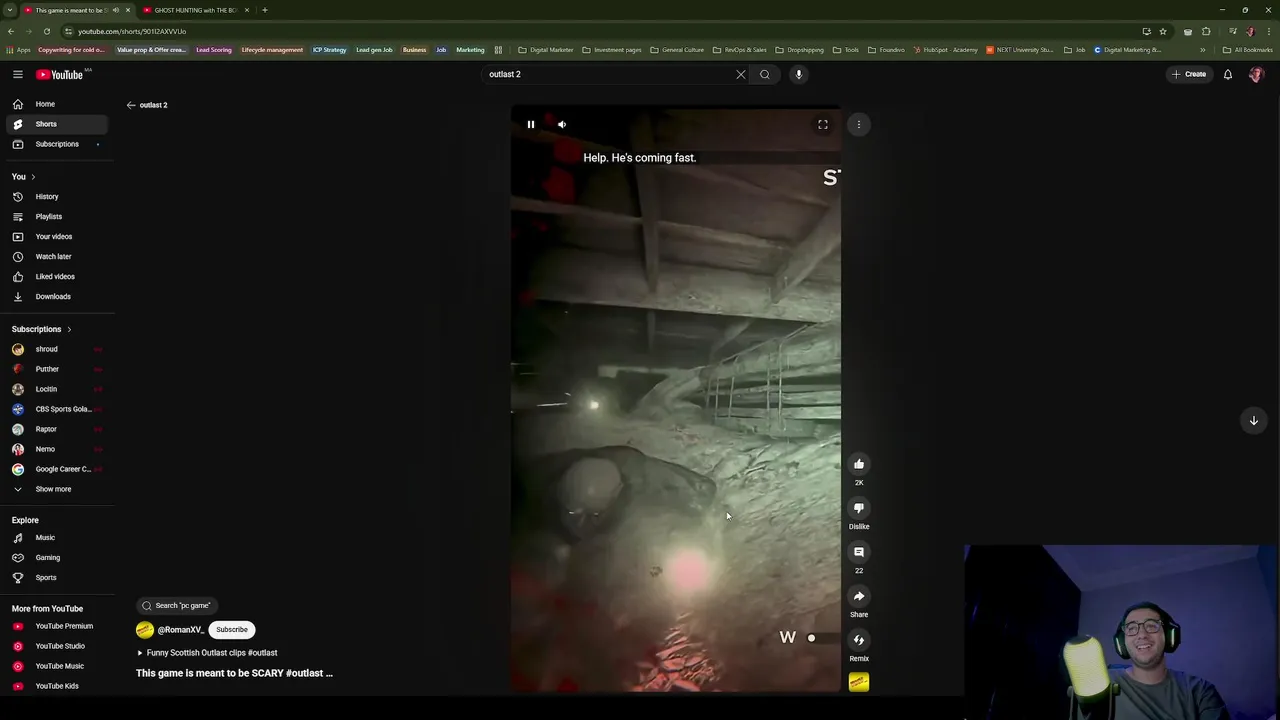Open Funny Scottish Outlast clips playlist
The width and height of the screenshot is (1280, 720).
click(x=207, y=653)
